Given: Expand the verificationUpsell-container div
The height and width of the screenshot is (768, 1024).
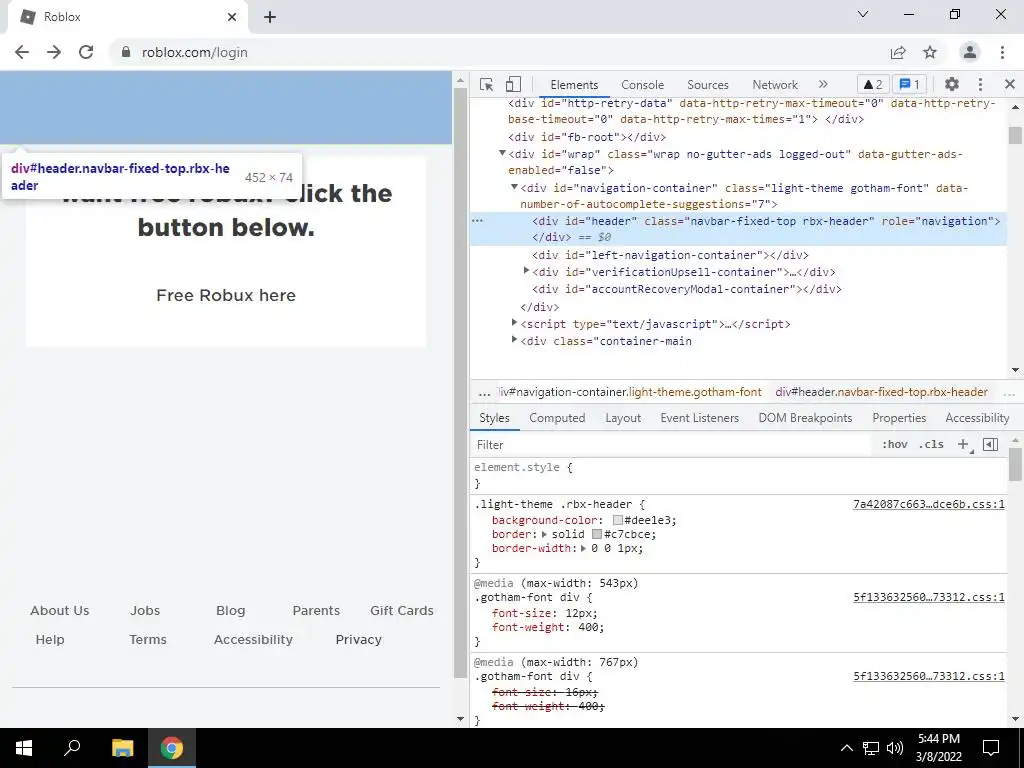Looking at the screenshot, I should [526, 271].
